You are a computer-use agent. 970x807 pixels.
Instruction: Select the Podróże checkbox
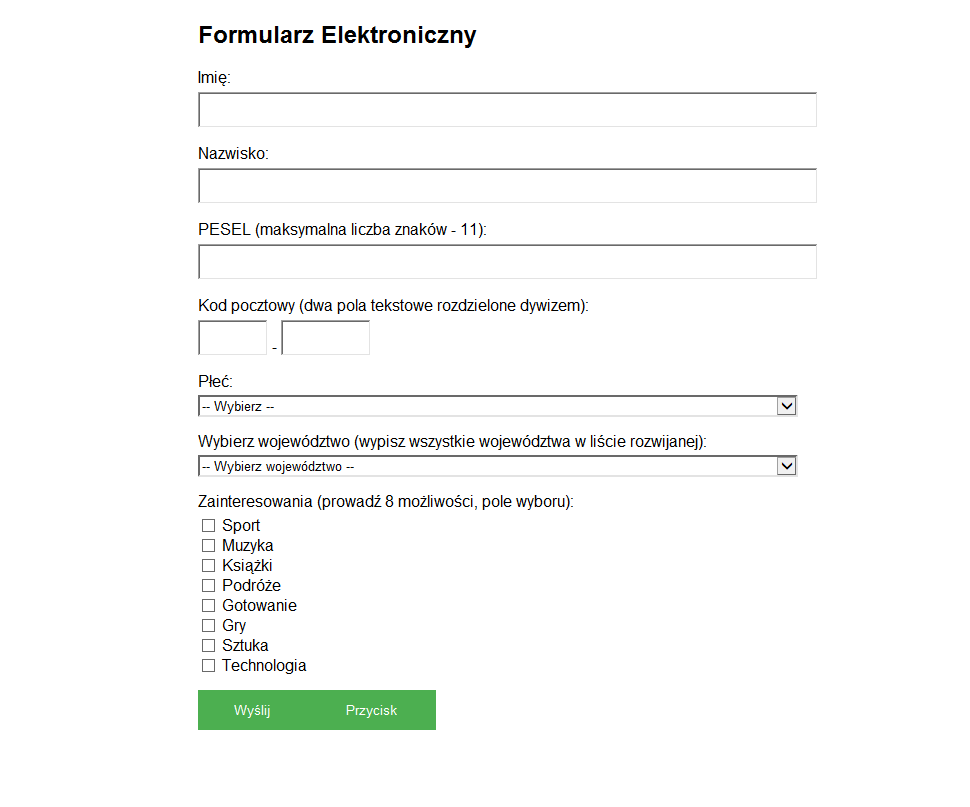[x=208, y=586]
